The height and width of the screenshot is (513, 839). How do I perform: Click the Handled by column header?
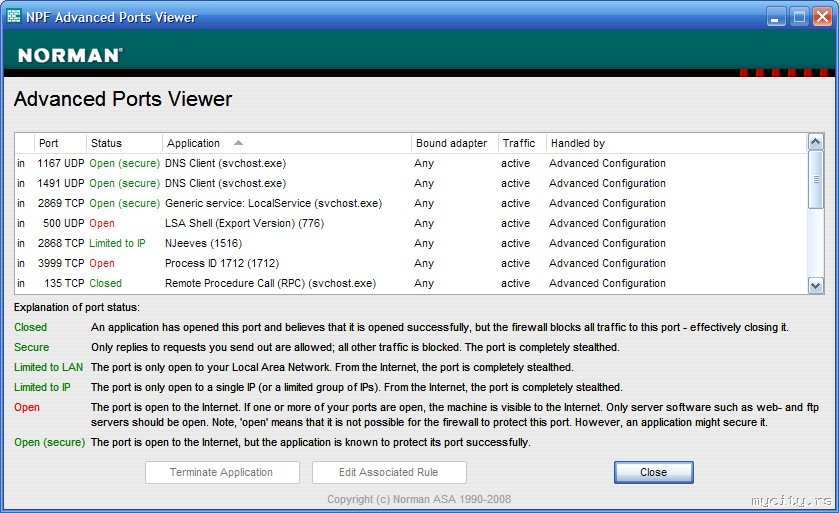click(677, 143)
